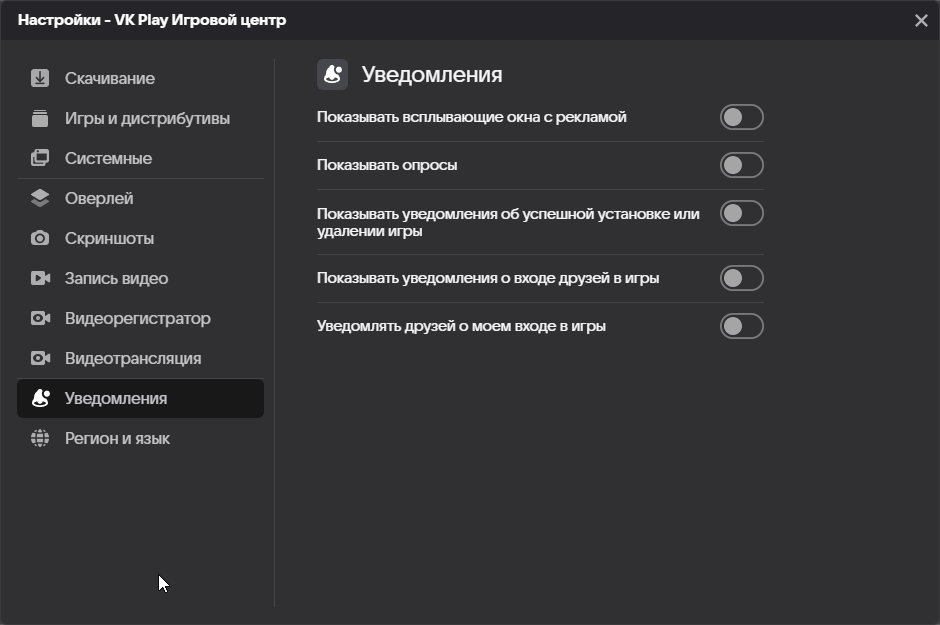
Task: Click the recorder icon beside Видеорегистратор
Action: (40, 318)
